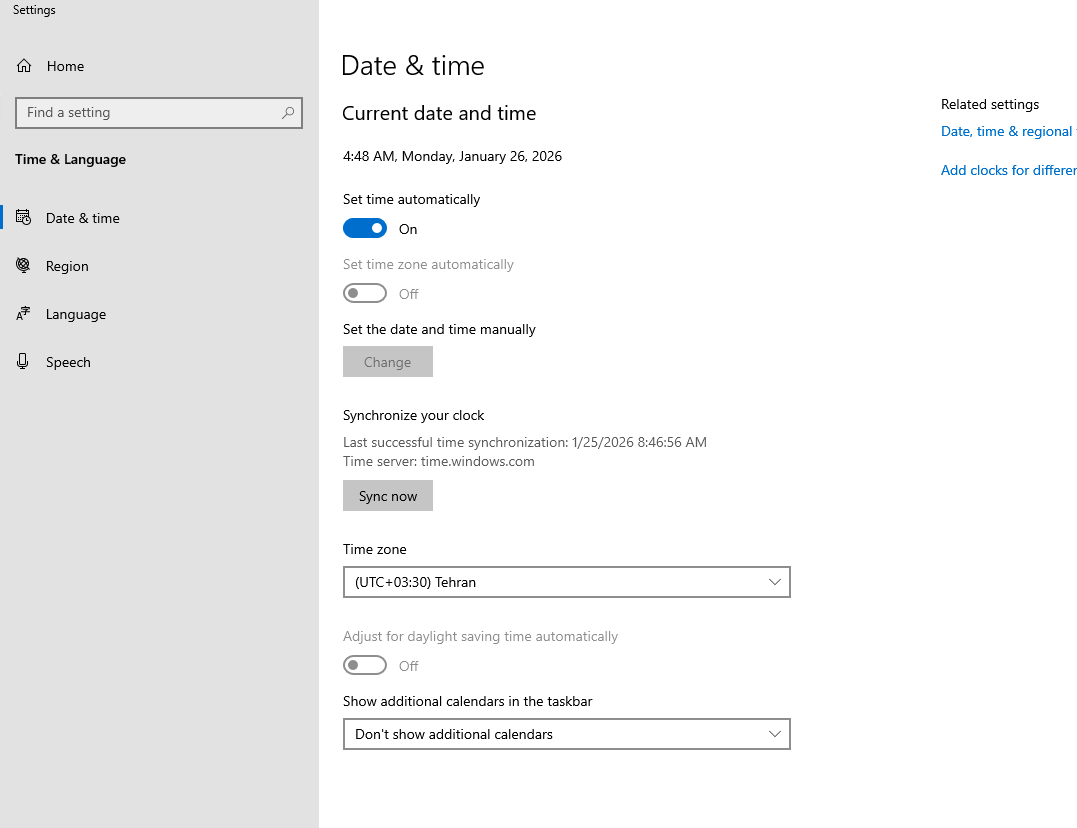The width and height of the screenshot is (1077, 828).
Task: Open the Time zone dropdown
Action: [566, 582]
